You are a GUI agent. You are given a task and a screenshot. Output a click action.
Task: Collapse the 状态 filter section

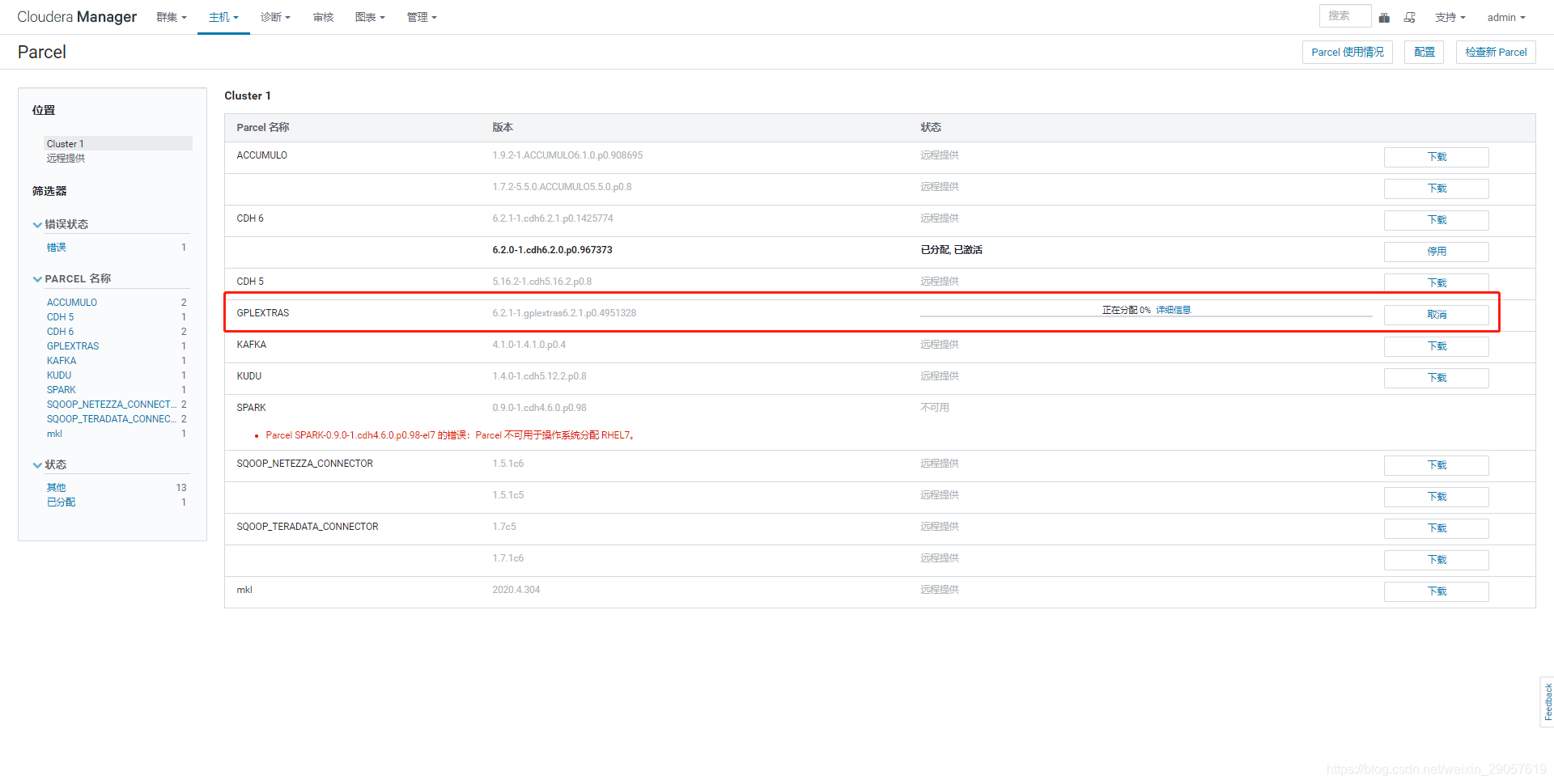(x=50, y=464)
